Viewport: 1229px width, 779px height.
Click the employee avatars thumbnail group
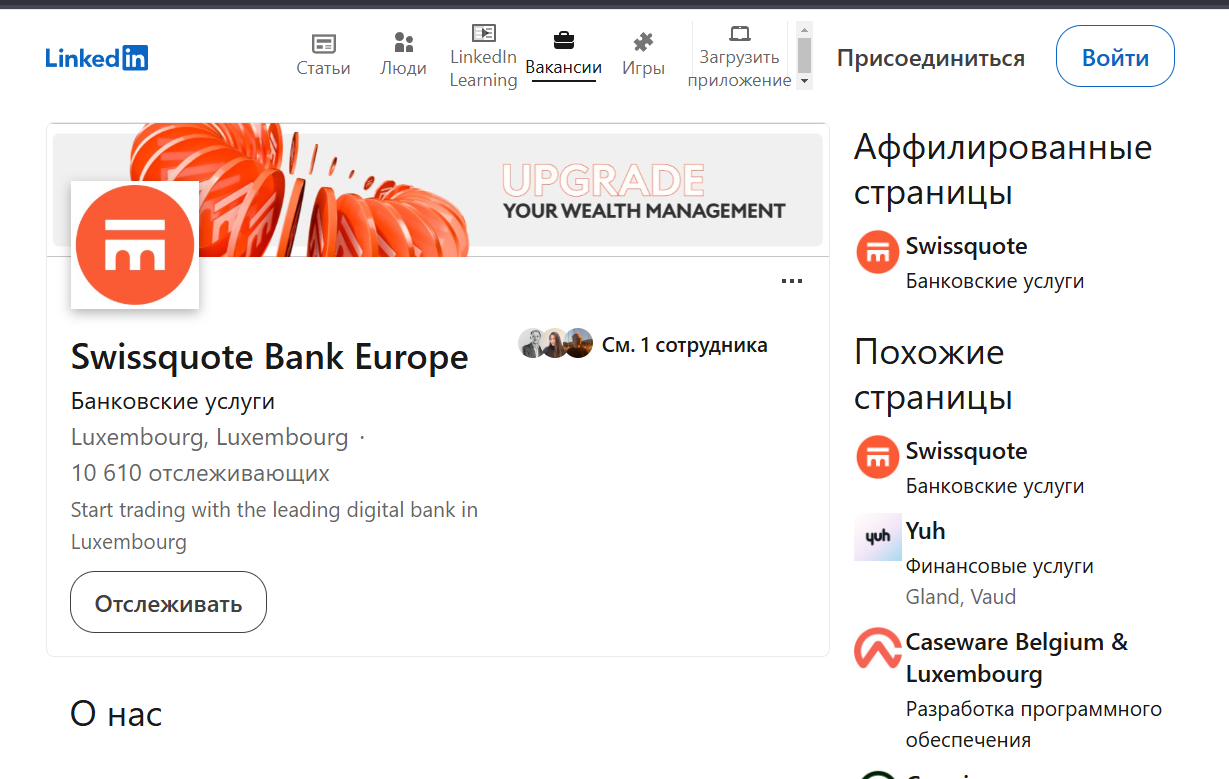pyautogui.click(x=556, y=344)
